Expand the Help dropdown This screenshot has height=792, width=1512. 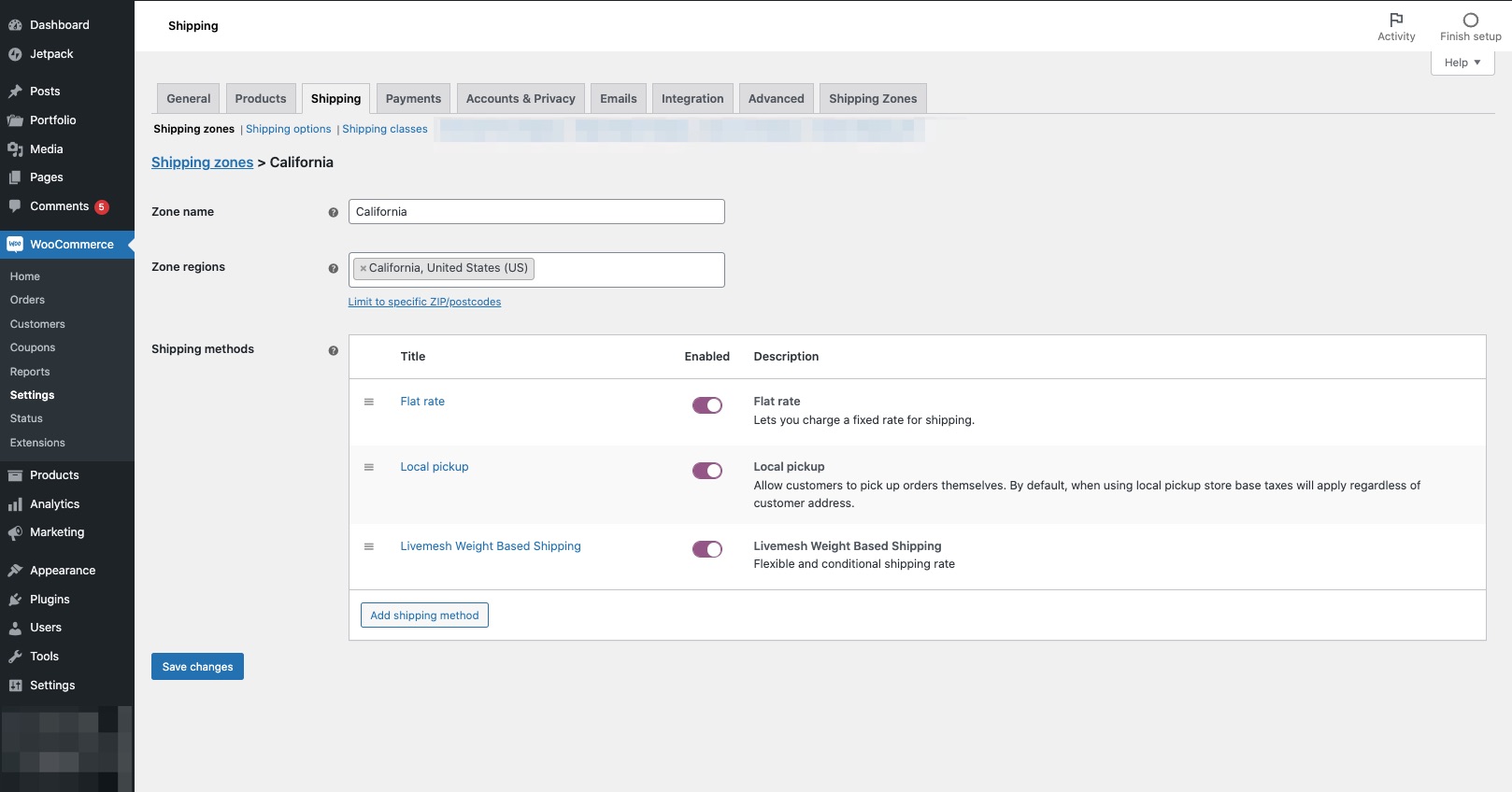click(x=1462, y=63)
